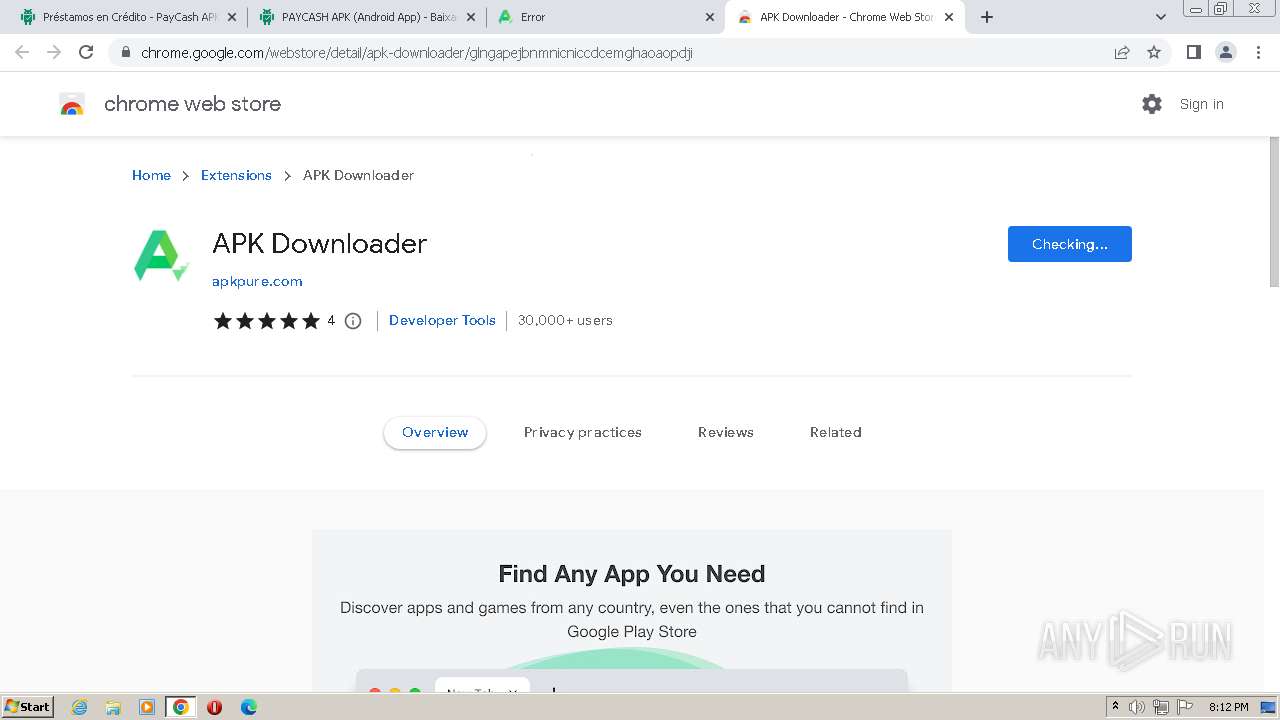This screenshot has height=720, width=1280.
Task: Bookmark this tab with the star icon
Action: click(x=1154, y=52)
